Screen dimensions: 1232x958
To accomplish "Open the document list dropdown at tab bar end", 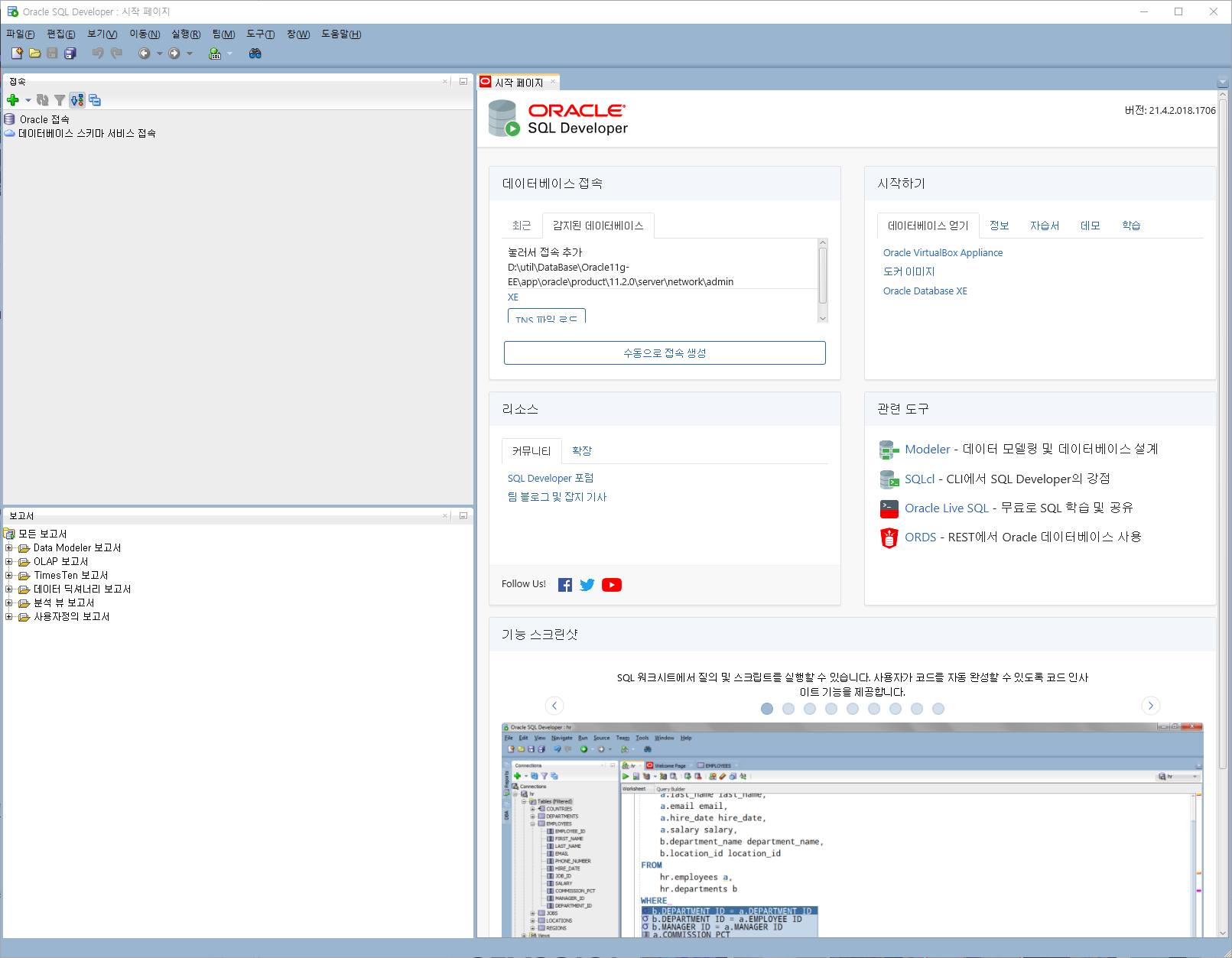I will click(x=1222, y=82).
